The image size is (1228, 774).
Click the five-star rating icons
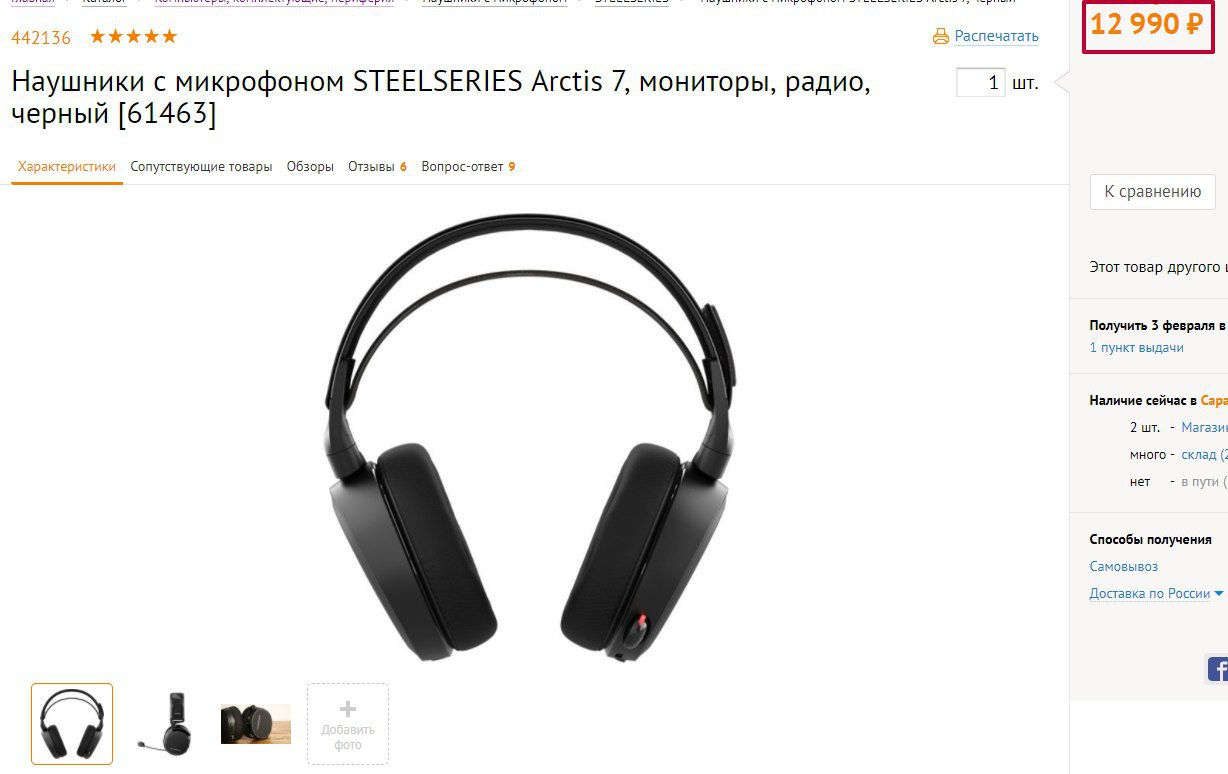133,37
